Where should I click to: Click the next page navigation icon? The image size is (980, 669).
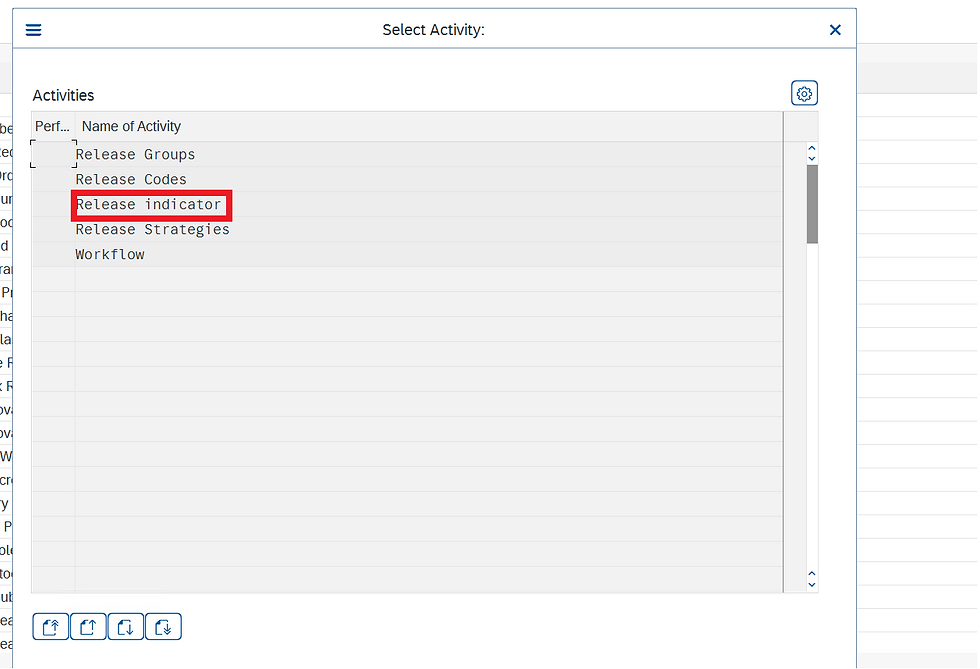(x=126, y=626)
